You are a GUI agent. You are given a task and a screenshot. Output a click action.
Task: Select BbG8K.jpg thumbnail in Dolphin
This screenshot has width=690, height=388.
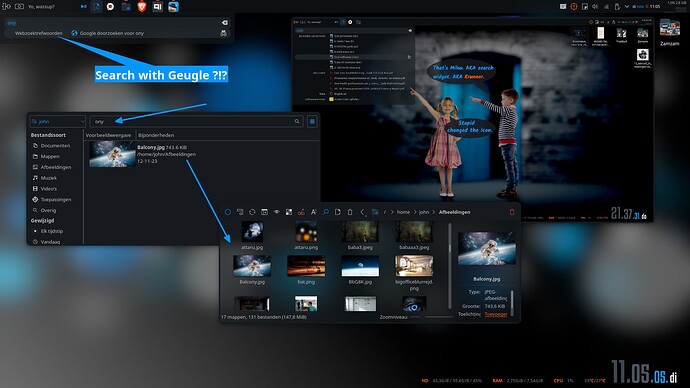click(x=360, y=266)
